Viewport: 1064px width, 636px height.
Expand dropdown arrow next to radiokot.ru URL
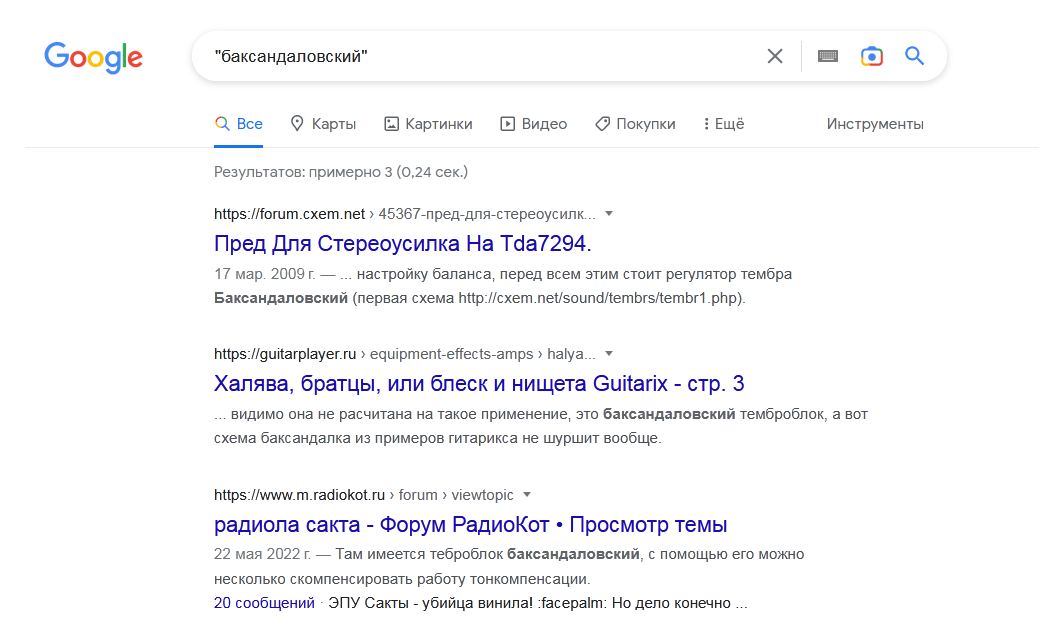pos(527,495)
